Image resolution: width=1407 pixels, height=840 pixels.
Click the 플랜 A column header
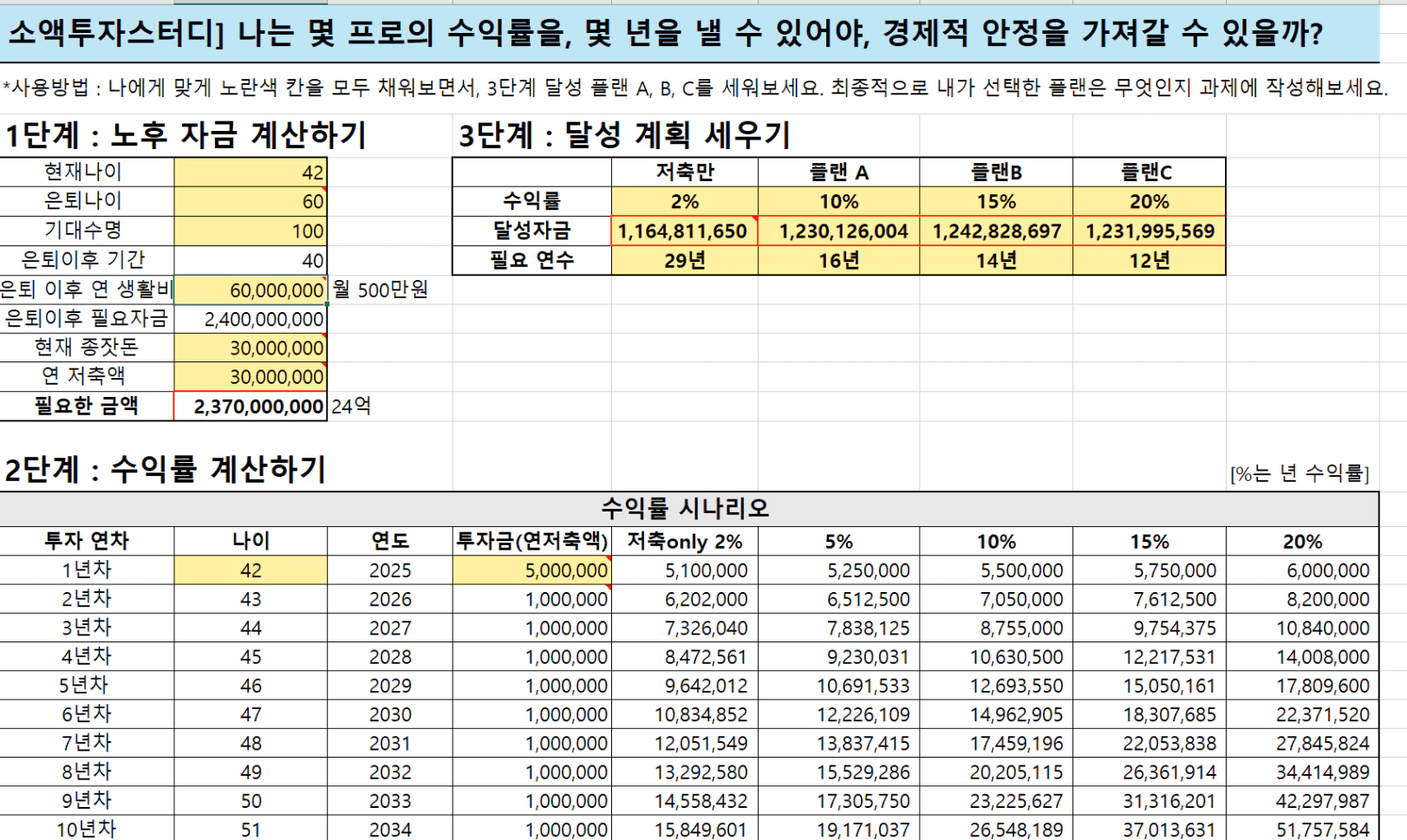tap(839, 172)
